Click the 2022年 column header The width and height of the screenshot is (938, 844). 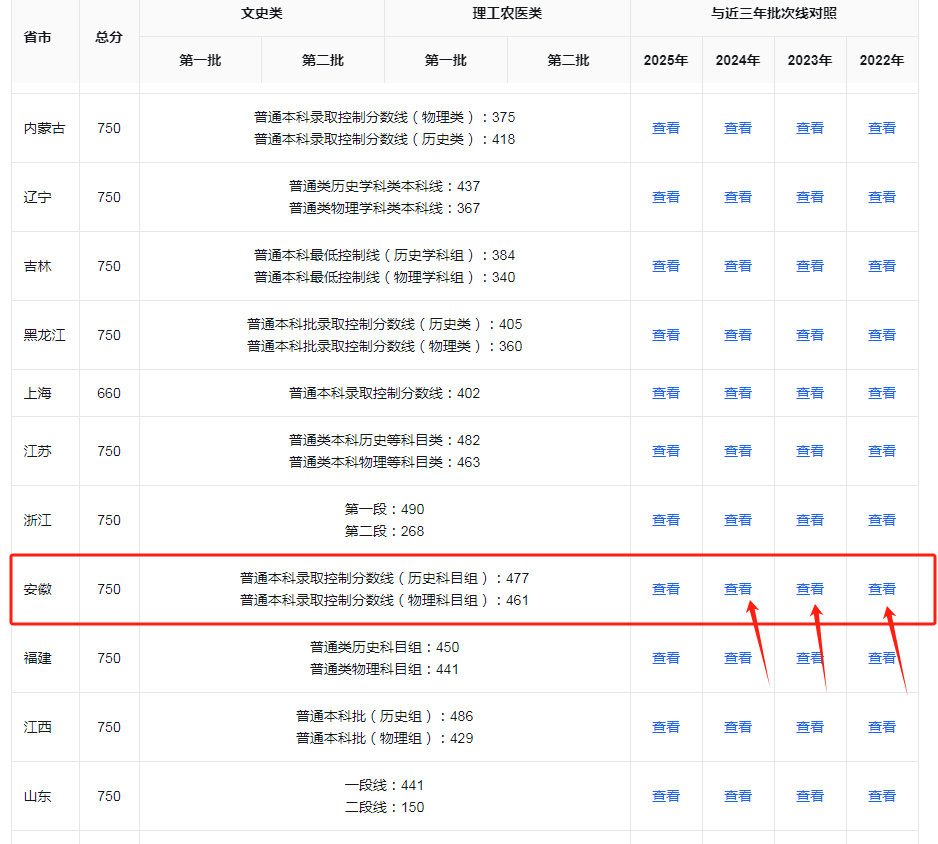pos(882,60)
